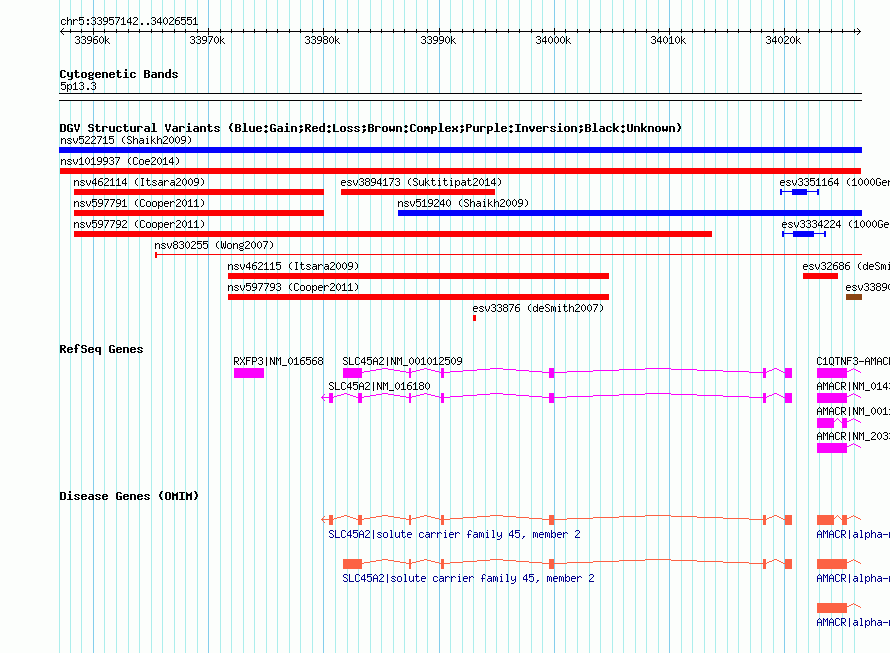Click the 34000k ruler tick label
This screenshot has width=890, height=653.
553,40
